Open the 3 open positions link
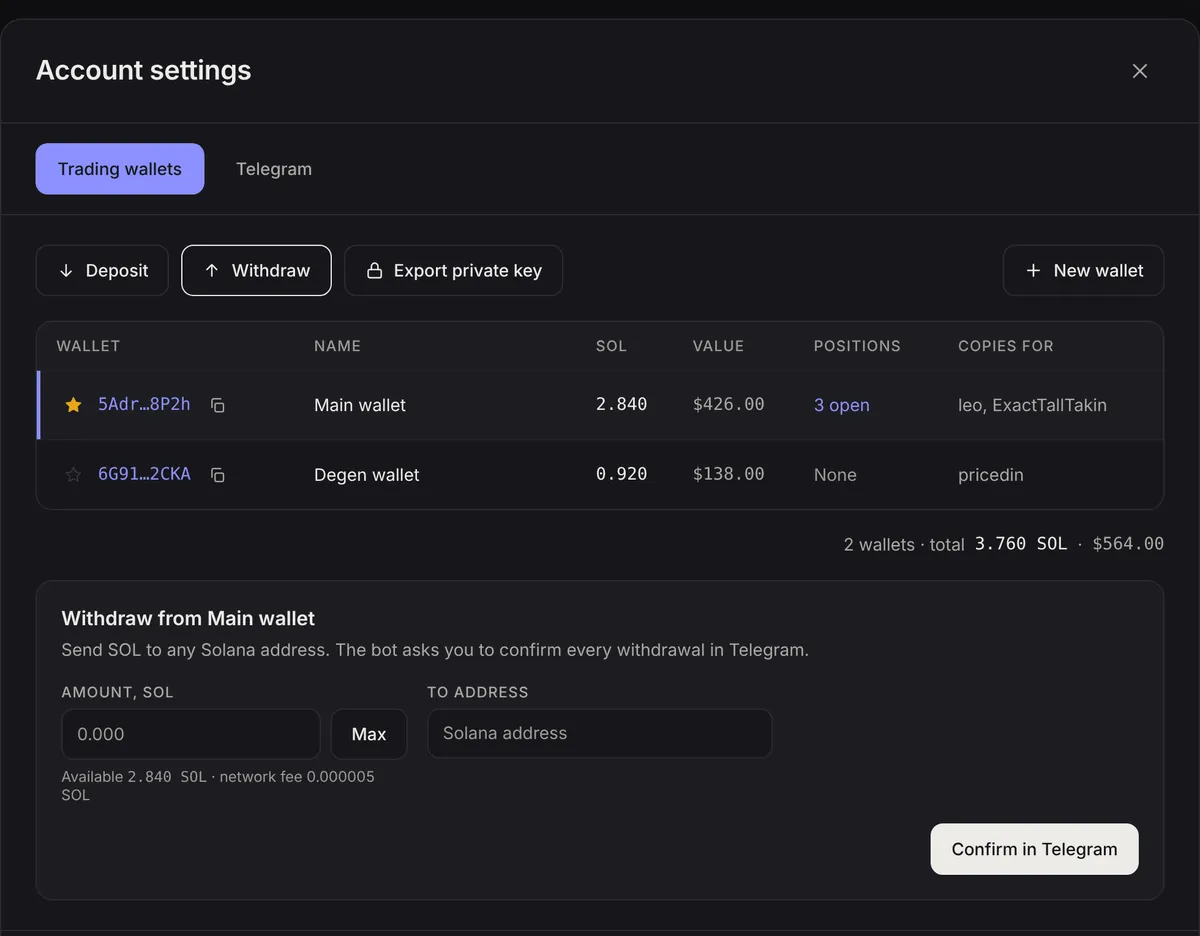 click(x=842, y=405)
